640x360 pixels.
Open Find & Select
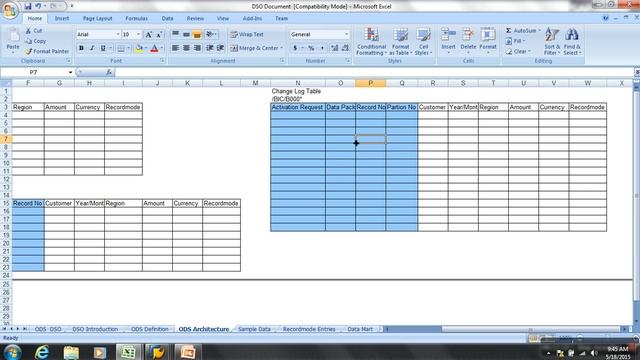pyautogui.click(x=572, y=42)
